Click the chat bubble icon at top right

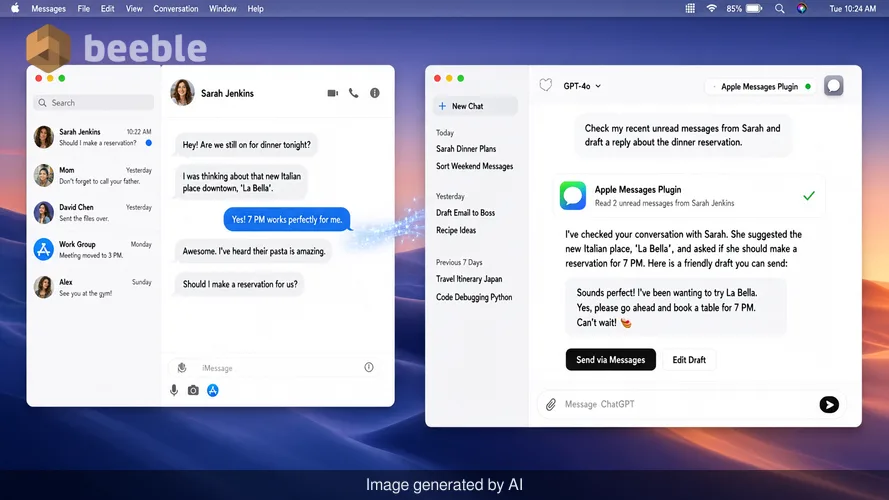[833, 86]
